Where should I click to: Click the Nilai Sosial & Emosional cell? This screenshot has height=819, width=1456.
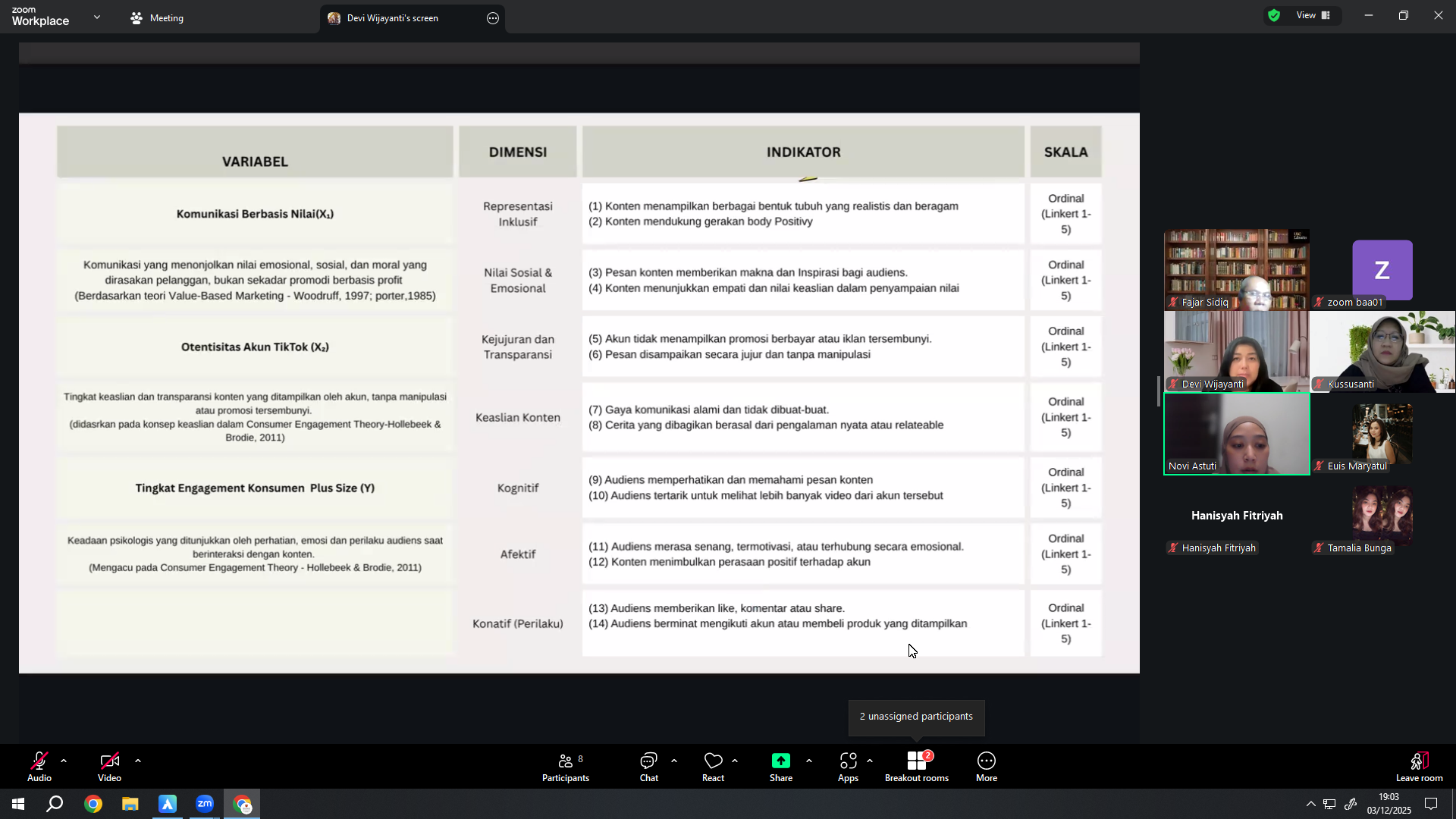[x=518, y=281]
